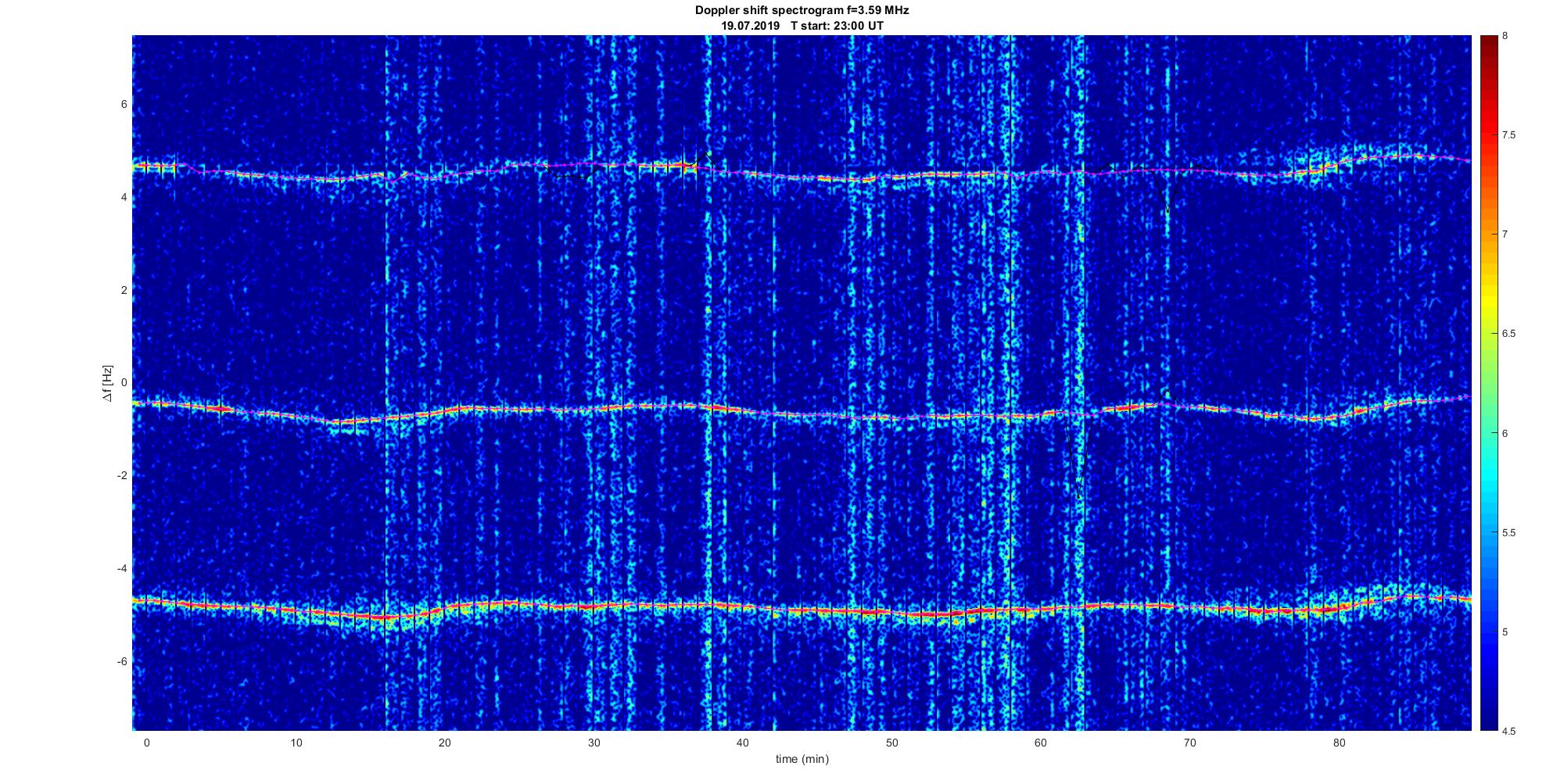Click x-axis tick label "10"
1564x784 pixels.
click(296, 743)
